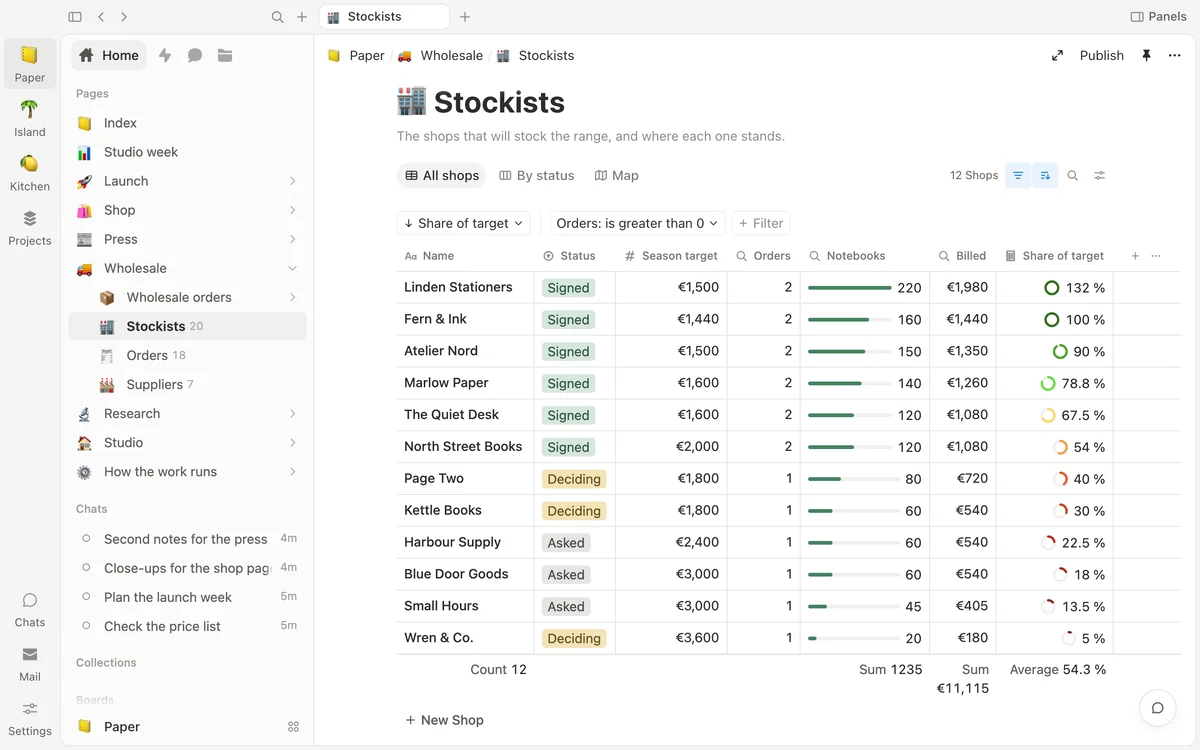Screen dimensions: 1200x750
Task: Sort by the Season target column header
Action: (671, 256)
